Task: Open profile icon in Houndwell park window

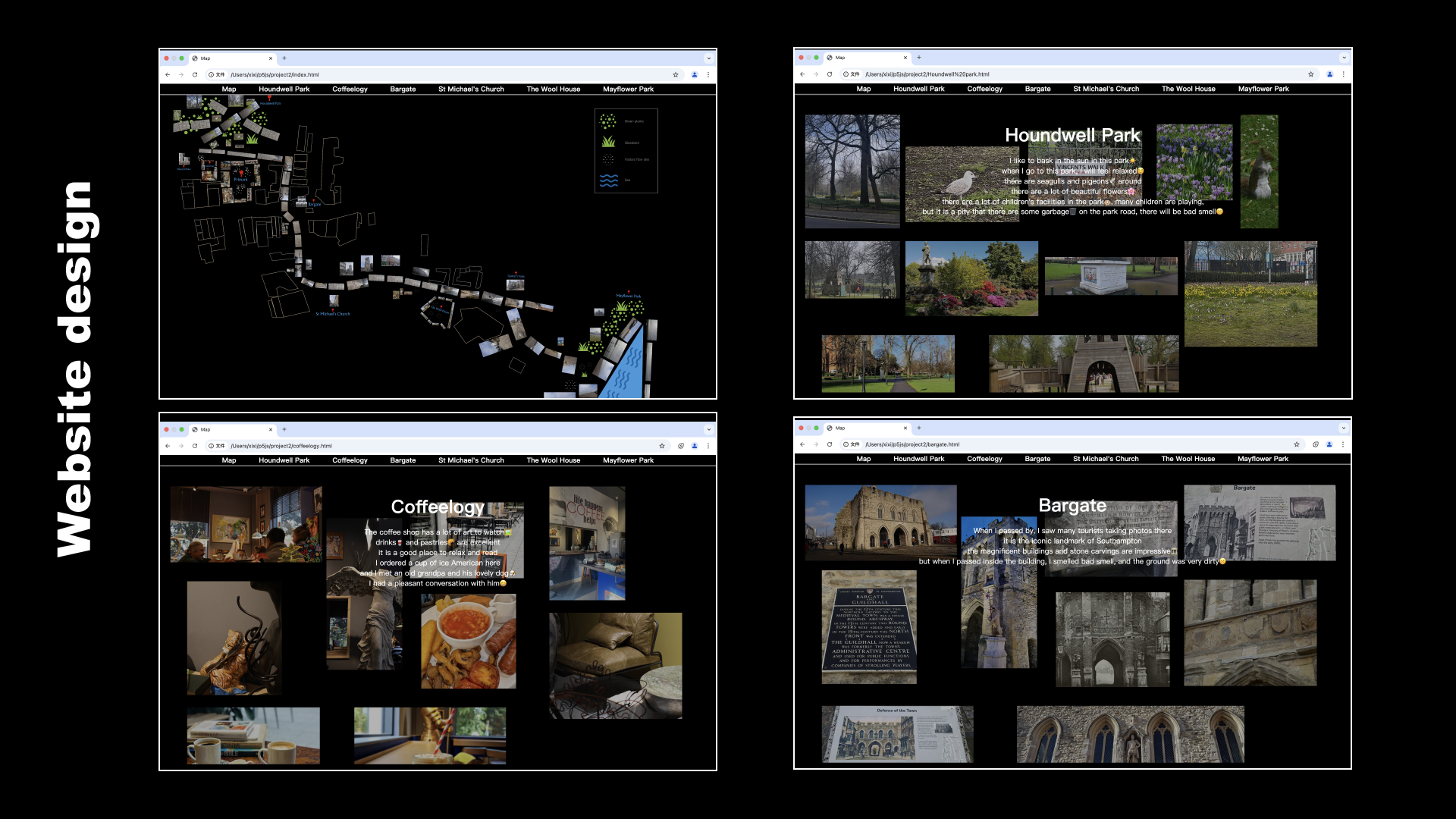Action: (1329, 74)
